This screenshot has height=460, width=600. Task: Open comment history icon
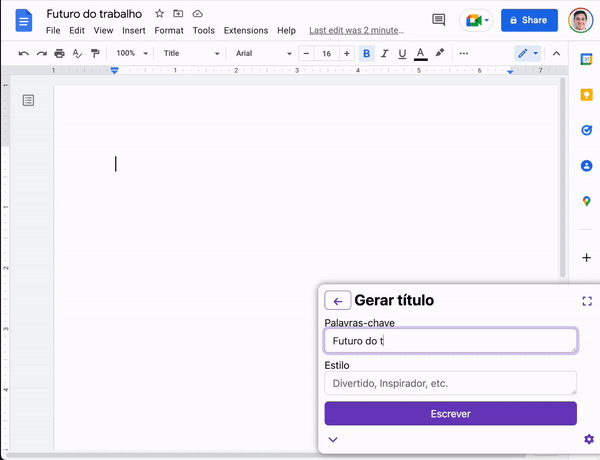point(438,20)
